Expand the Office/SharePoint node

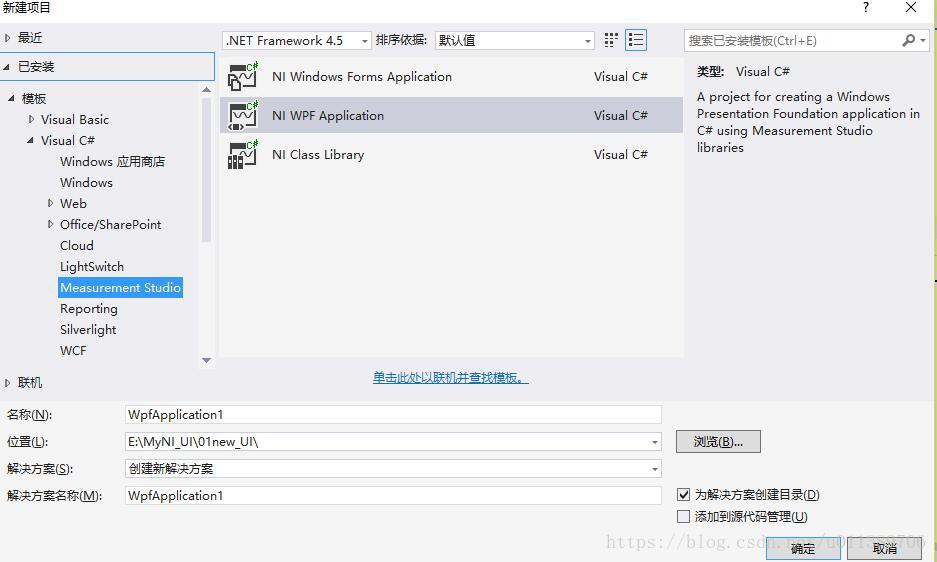tap(50, 224)
